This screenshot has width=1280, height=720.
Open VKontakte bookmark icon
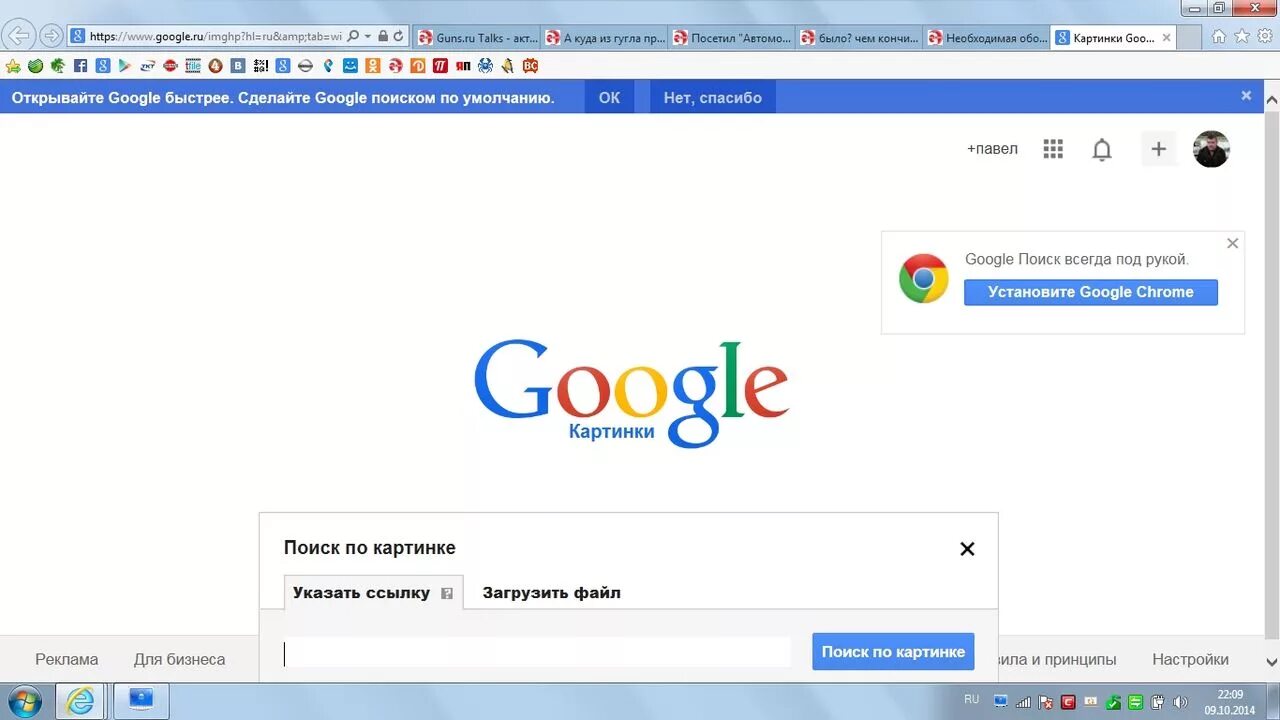tap(237, 66)
